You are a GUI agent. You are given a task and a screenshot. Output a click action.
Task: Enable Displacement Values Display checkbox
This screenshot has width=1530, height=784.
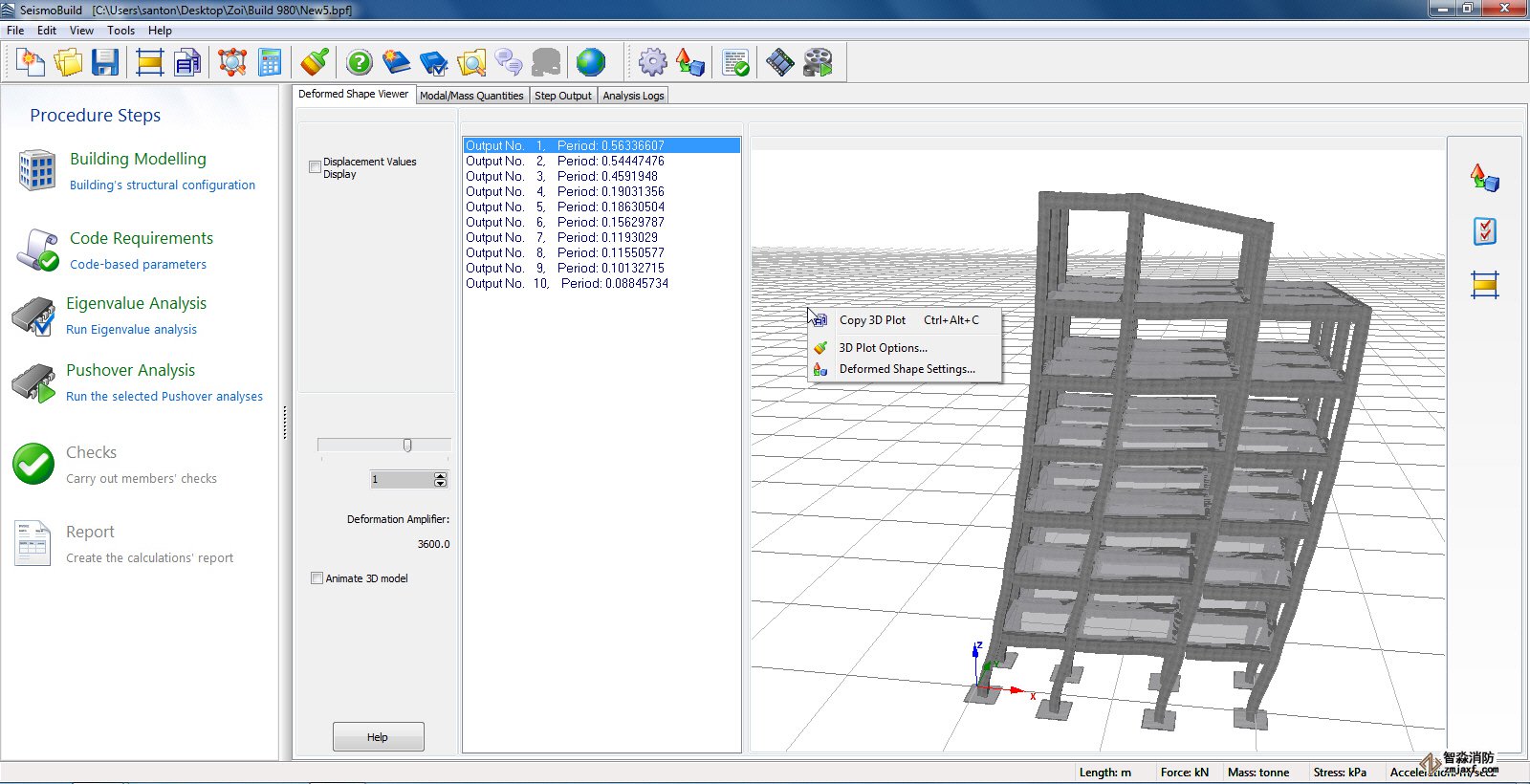click(x=316, y=167)
